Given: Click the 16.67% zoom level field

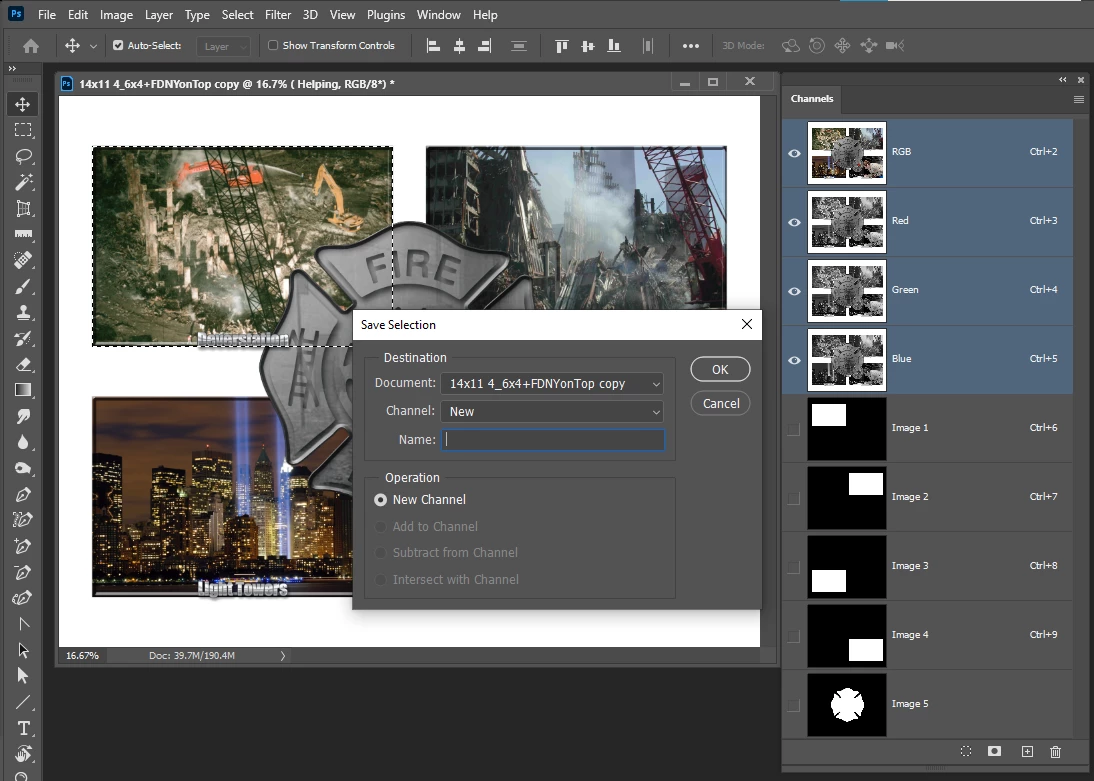Looking at the screenshot, I should tap(82, 655).
